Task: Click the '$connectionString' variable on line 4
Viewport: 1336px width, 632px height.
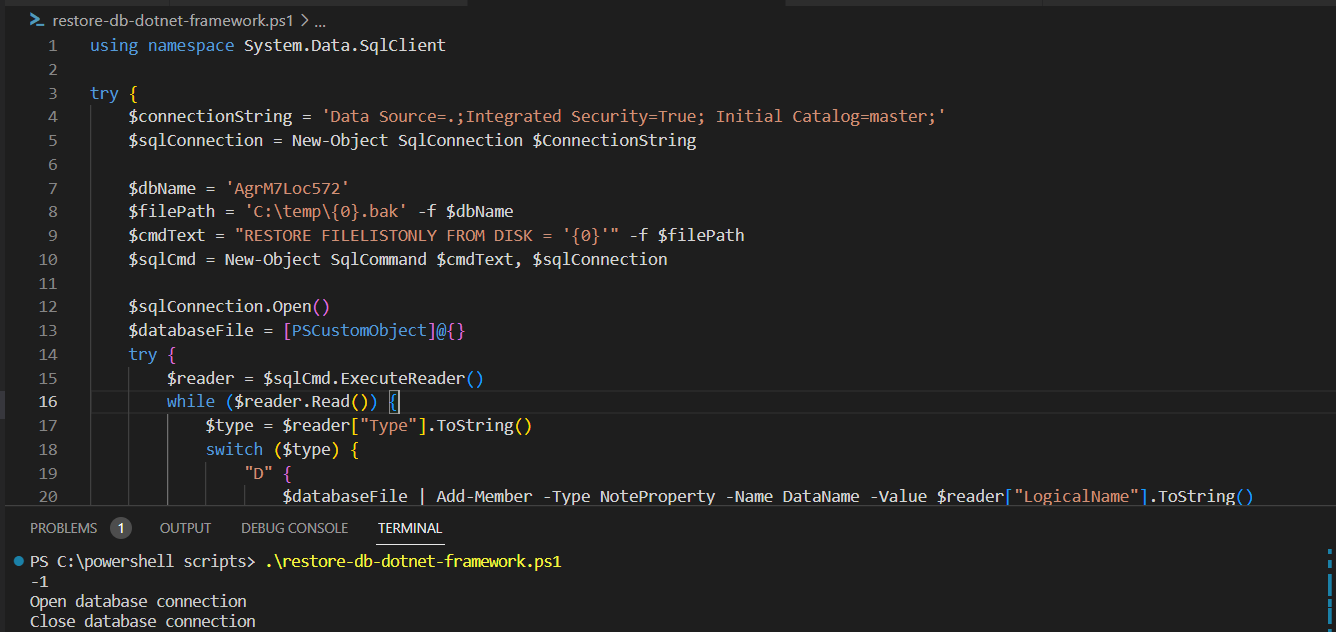Action: (x=210, y=116)
